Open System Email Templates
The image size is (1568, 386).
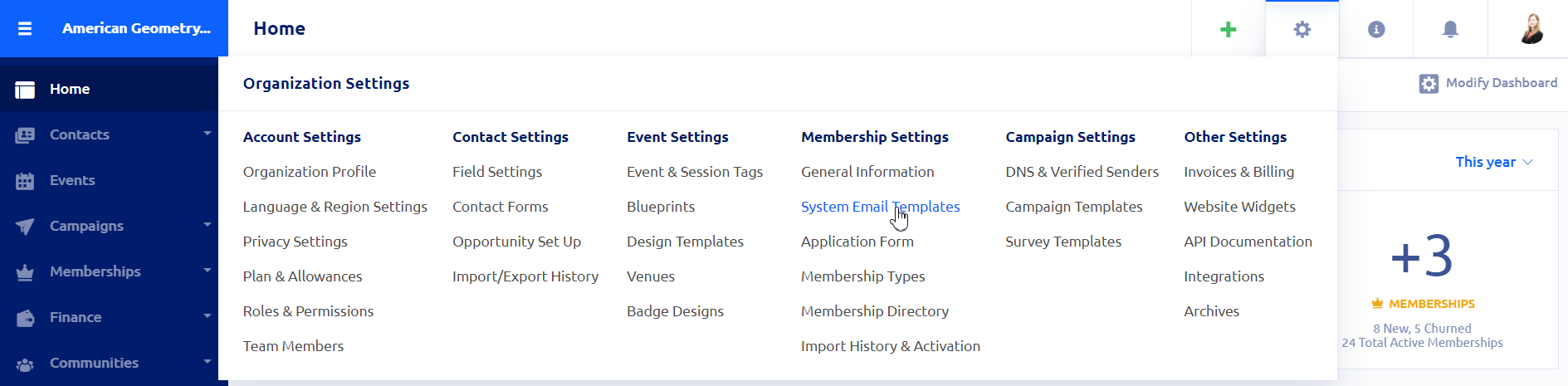[881, 207]
